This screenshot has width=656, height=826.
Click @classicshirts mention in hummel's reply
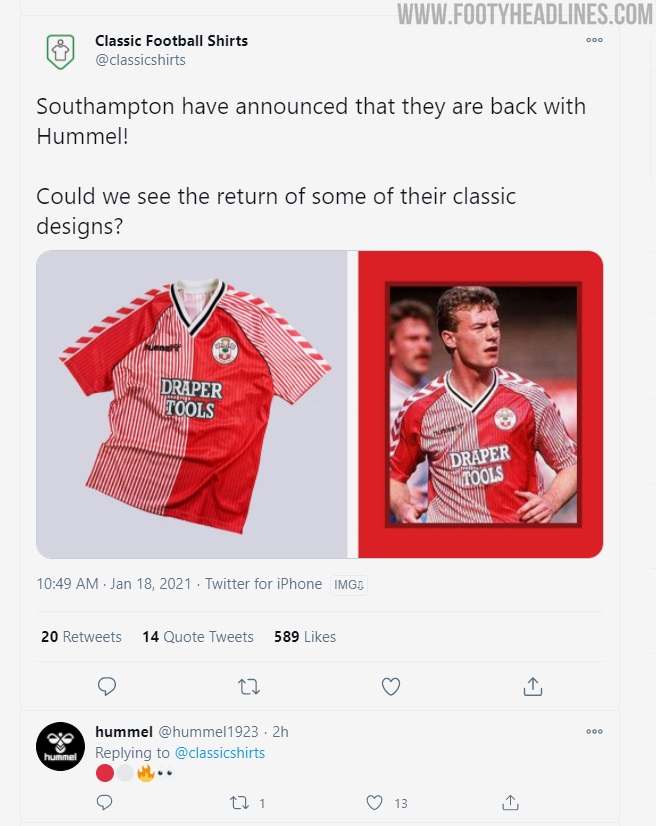click(x=220, y=753)
